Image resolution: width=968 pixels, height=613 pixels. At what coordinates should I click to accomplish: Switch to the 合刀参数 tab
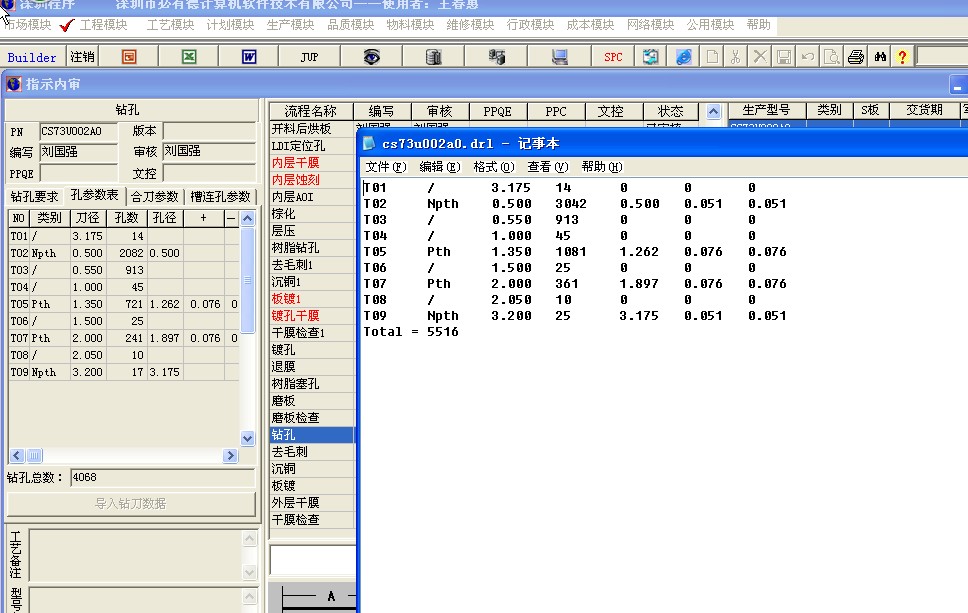point(154,196)
